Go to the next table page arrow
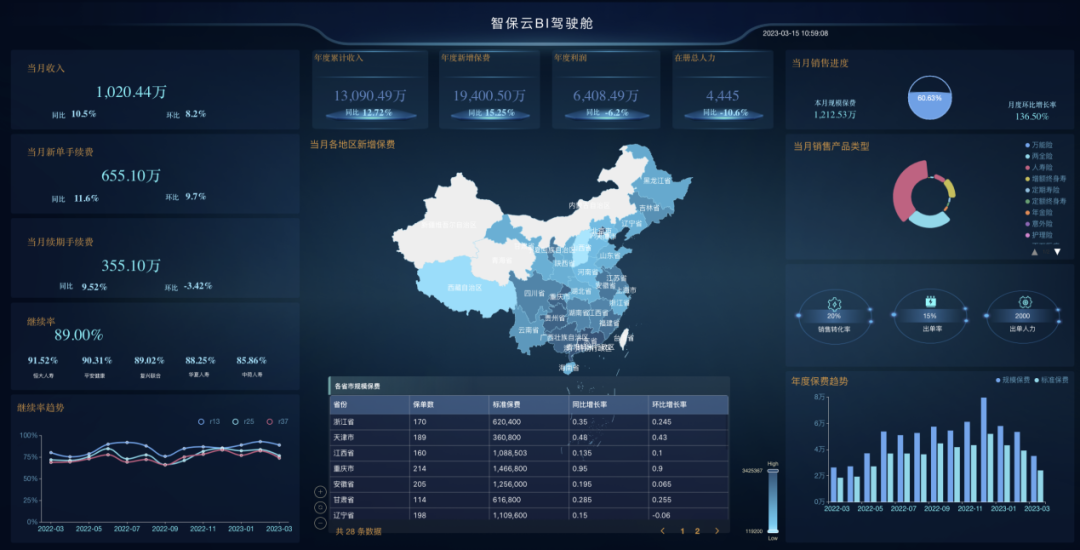 (717, 531)
